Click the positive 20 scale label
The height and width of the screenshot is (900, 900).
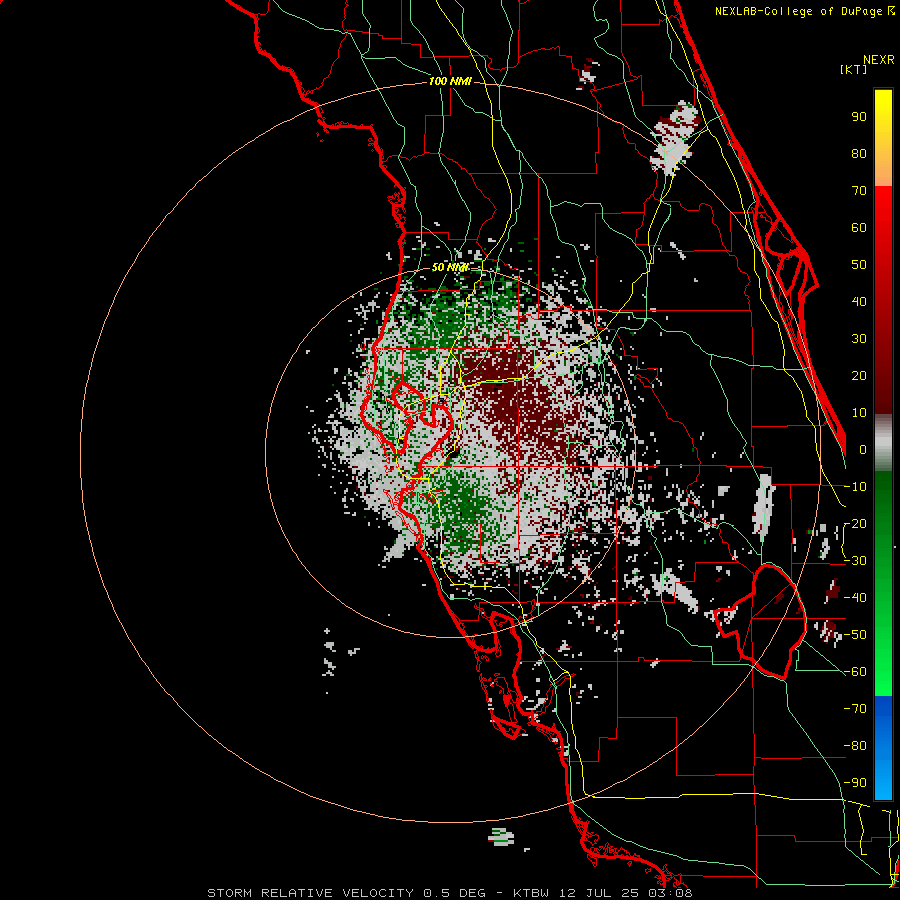click(x=859, y=376)
